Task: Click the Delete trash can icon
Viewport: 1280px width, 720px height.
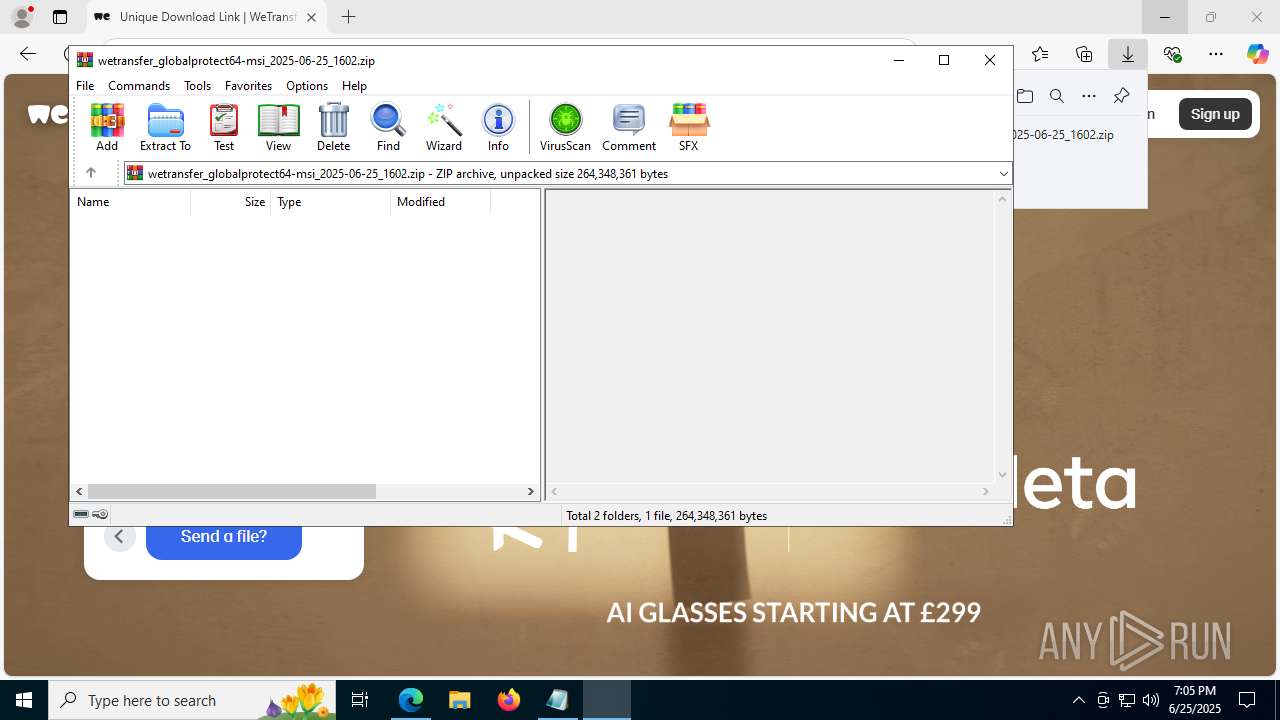Action: 333,127
